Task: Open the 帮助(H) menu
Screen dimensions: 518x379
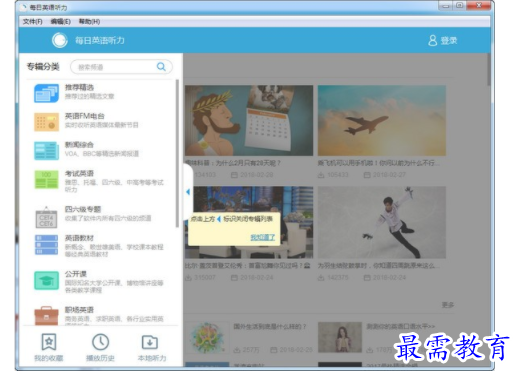Action: click(89, 22)
